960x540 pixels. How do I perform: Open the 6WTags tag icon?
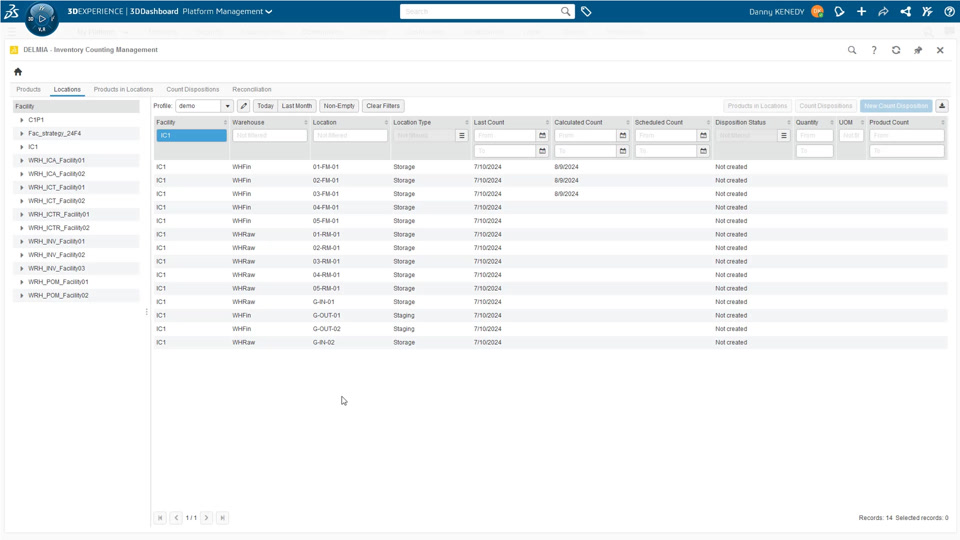pyautogui.click(x=586, y=11)
